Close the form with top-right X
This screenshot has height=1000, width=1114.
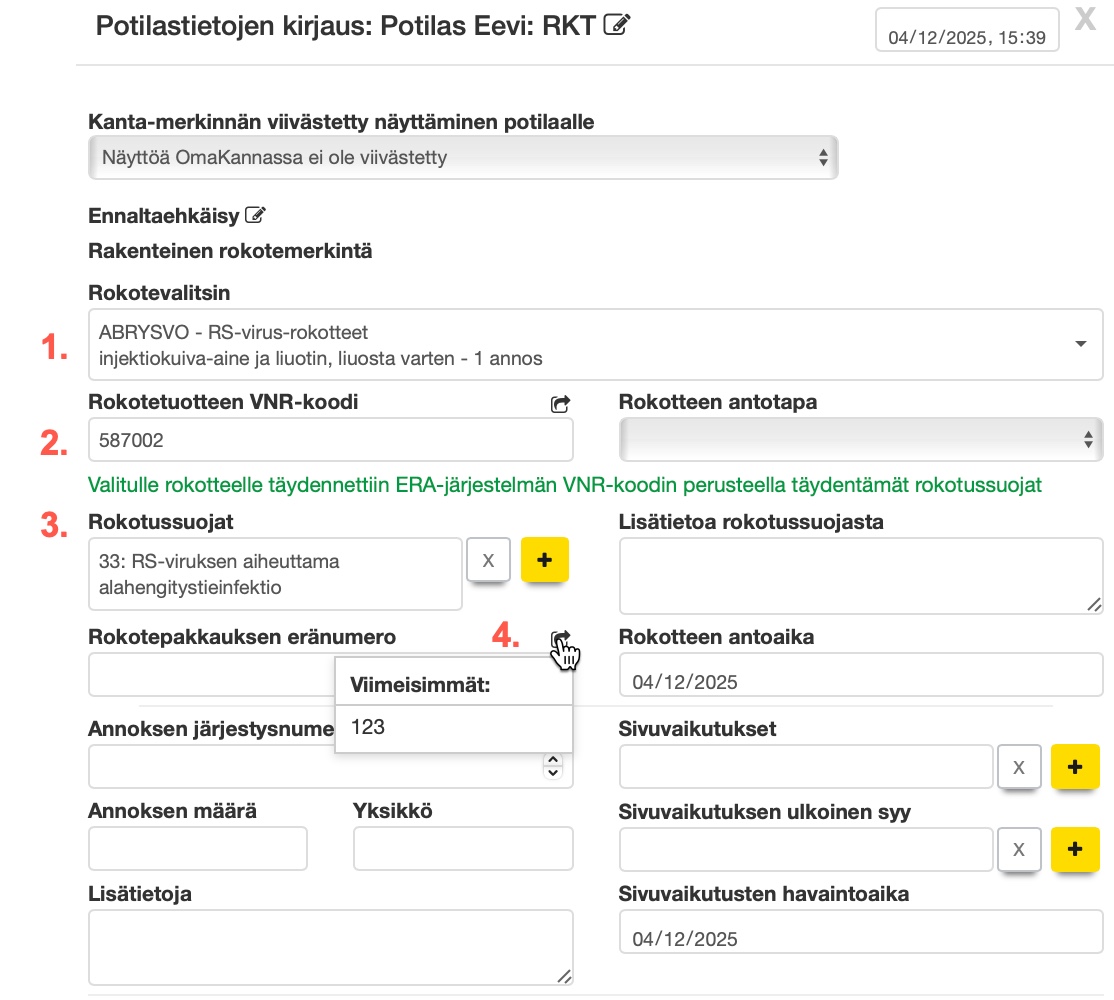pyautogui.click(x=1085, y=20)
